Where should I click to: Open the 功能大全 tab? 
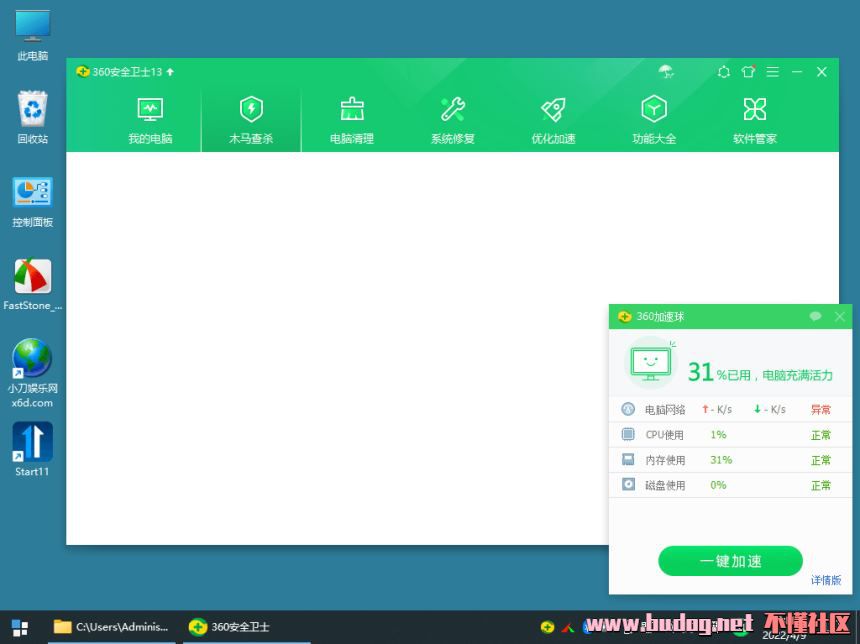pos(654,121)
